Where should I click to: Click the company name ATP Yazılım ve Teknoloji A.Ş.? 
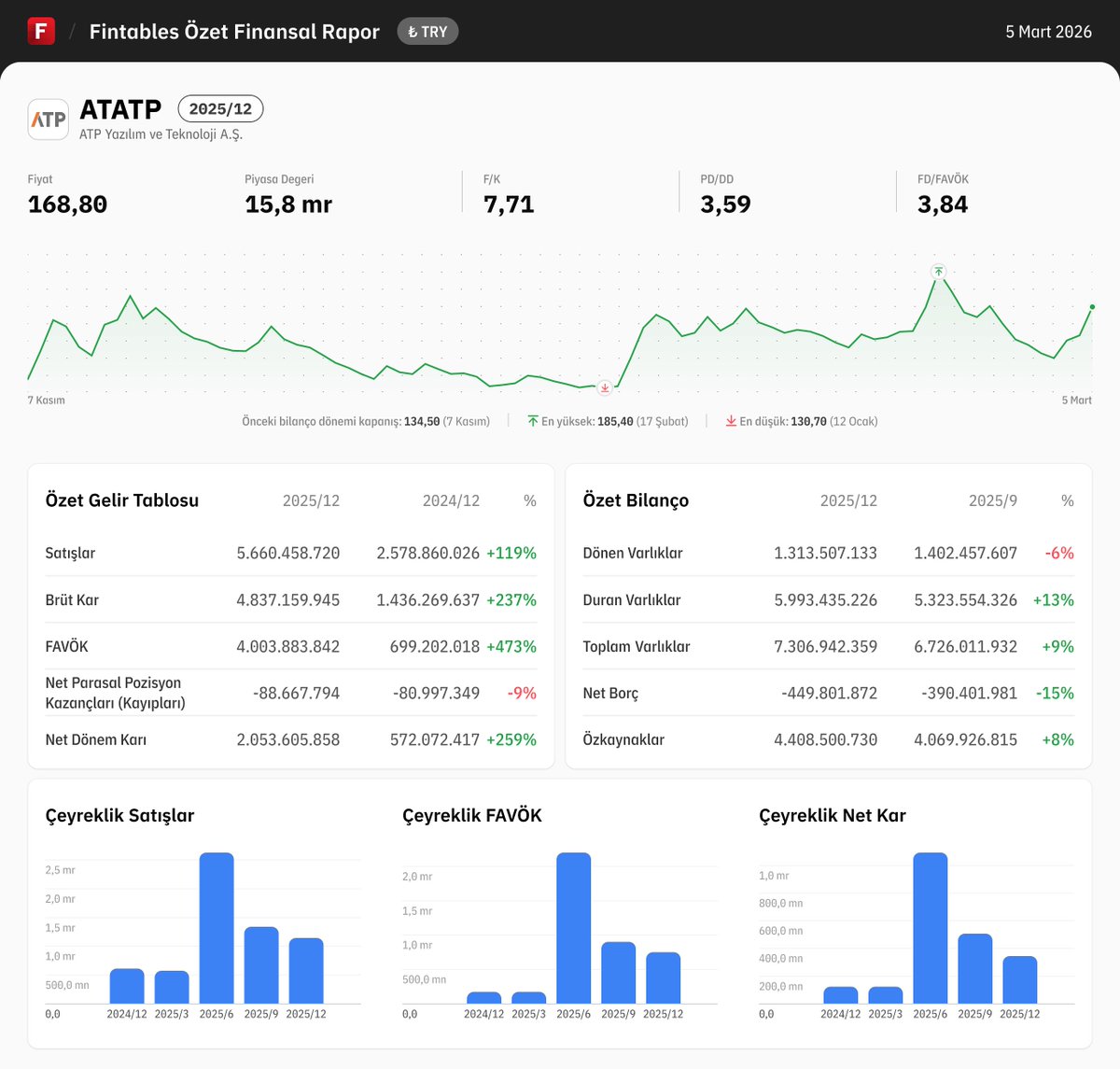pos(161,134)
